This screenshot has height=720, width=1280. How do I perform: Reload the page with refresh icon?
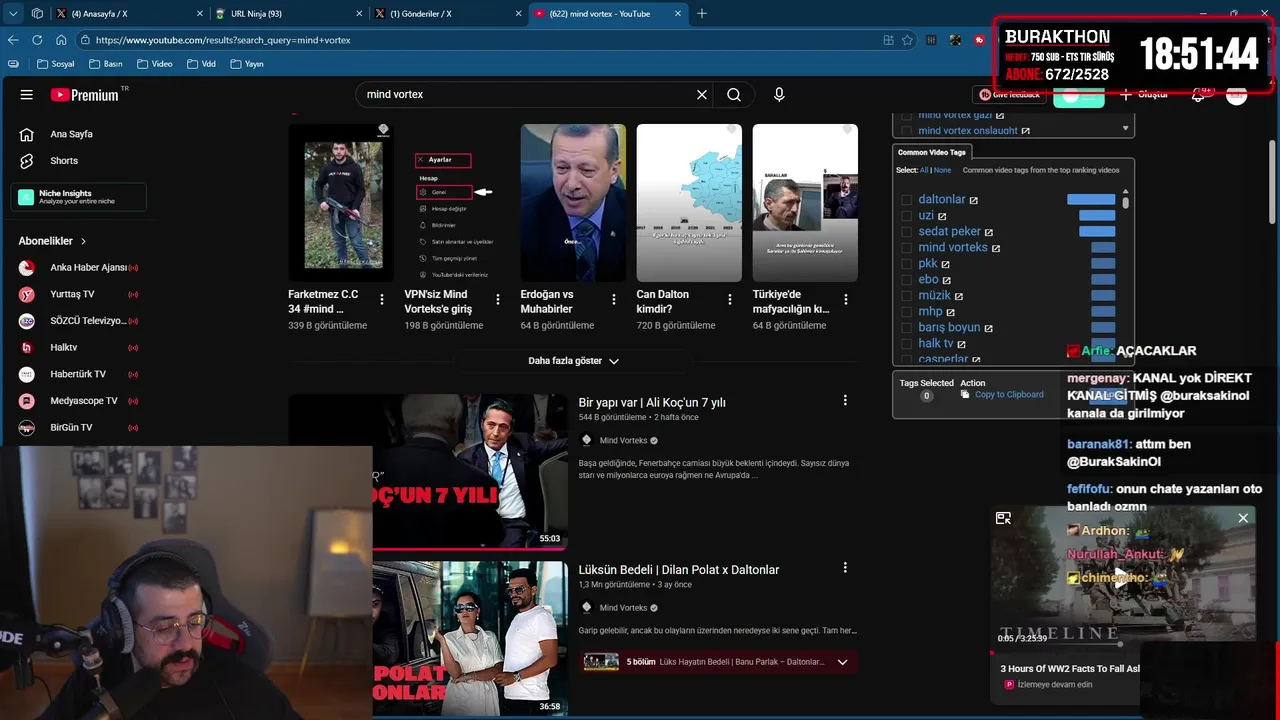[x=37, y=40]
